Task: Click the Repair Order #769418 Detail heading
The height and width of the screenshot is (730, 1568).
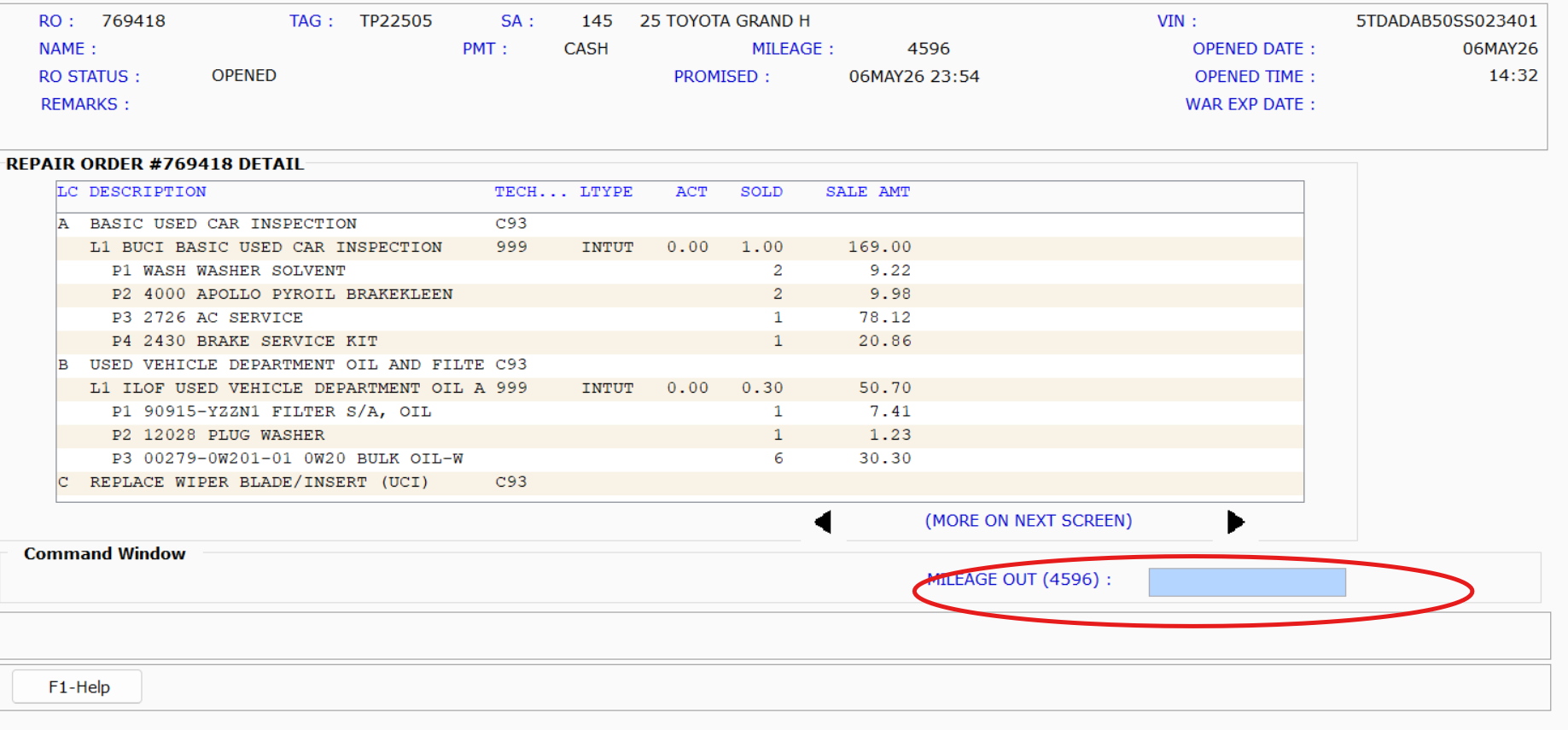Action: tap(154, 164)
